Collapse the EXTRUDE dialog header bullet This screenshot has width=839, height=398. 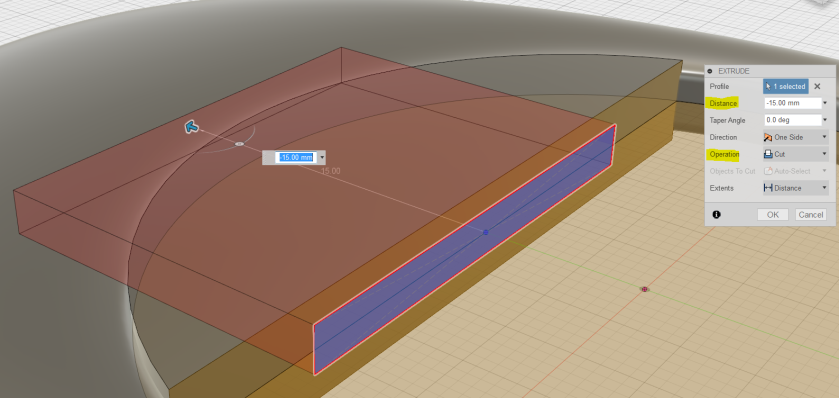point(710,71)
